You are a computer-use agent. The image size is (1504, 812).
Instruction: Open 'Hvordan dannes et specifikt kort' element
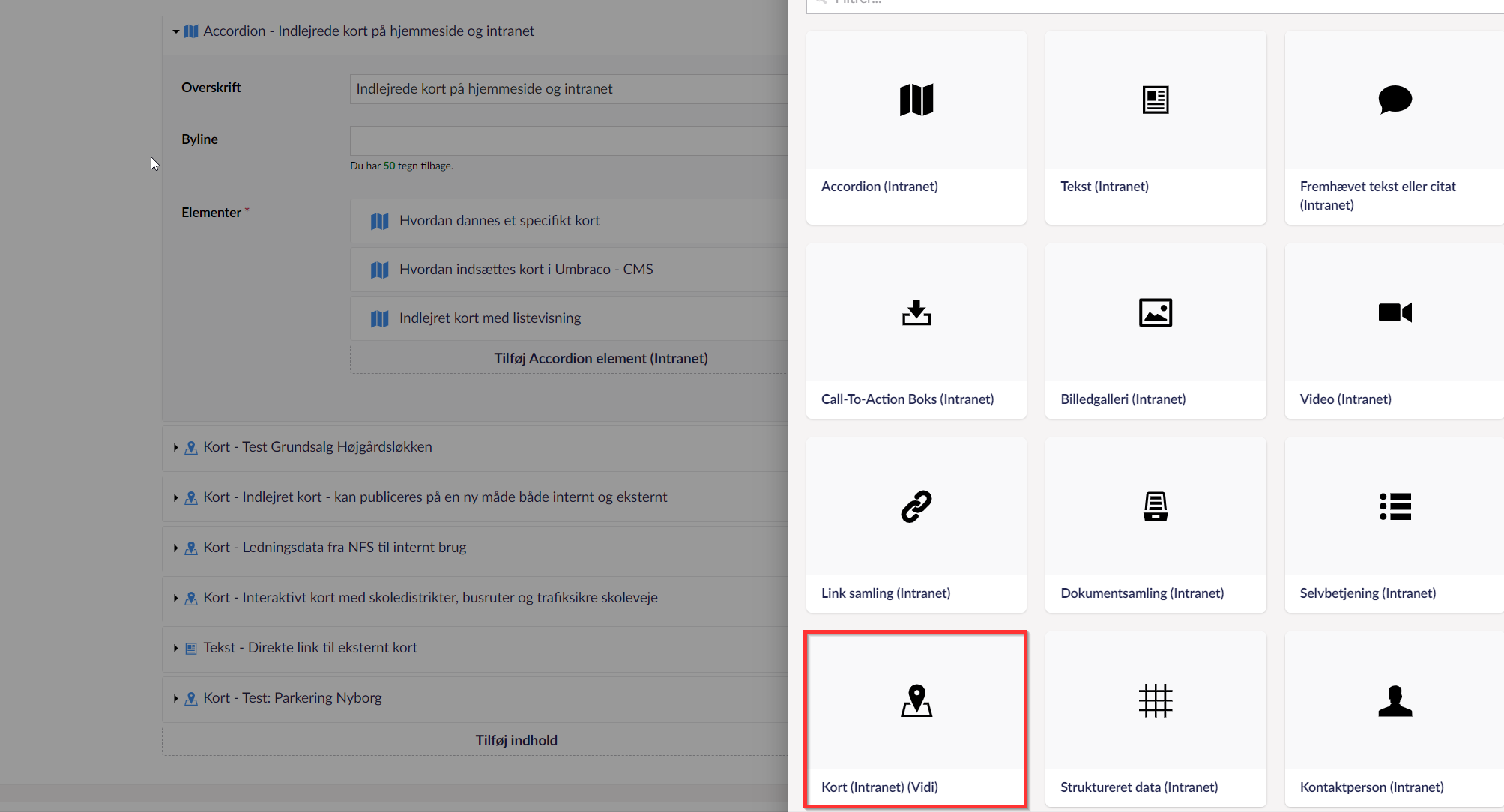pos(499,221)
